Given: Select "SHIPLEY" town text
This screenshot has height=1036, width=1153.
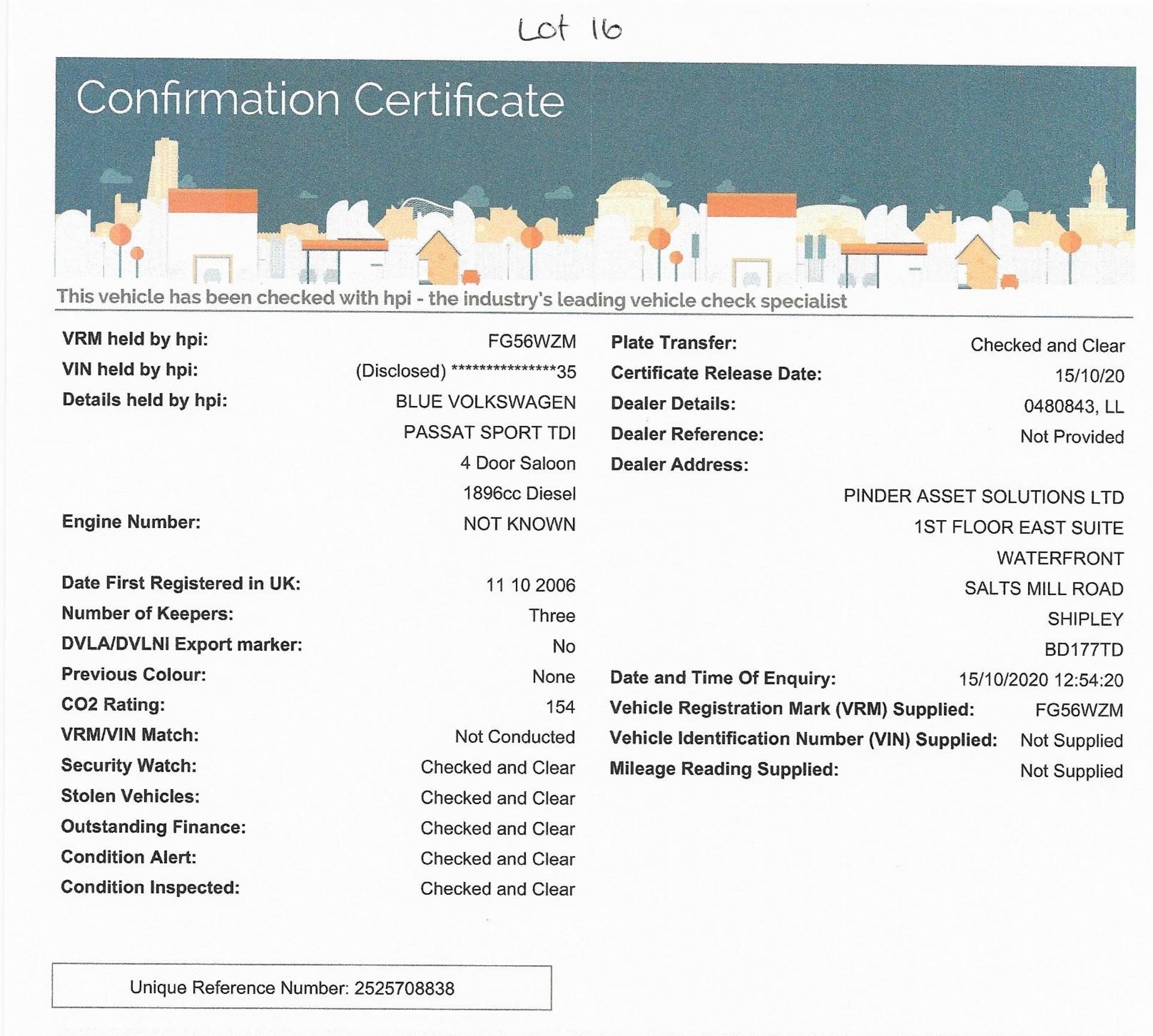Looking at the screenshot, I should pyautogui.click(x=1085, y=619).
